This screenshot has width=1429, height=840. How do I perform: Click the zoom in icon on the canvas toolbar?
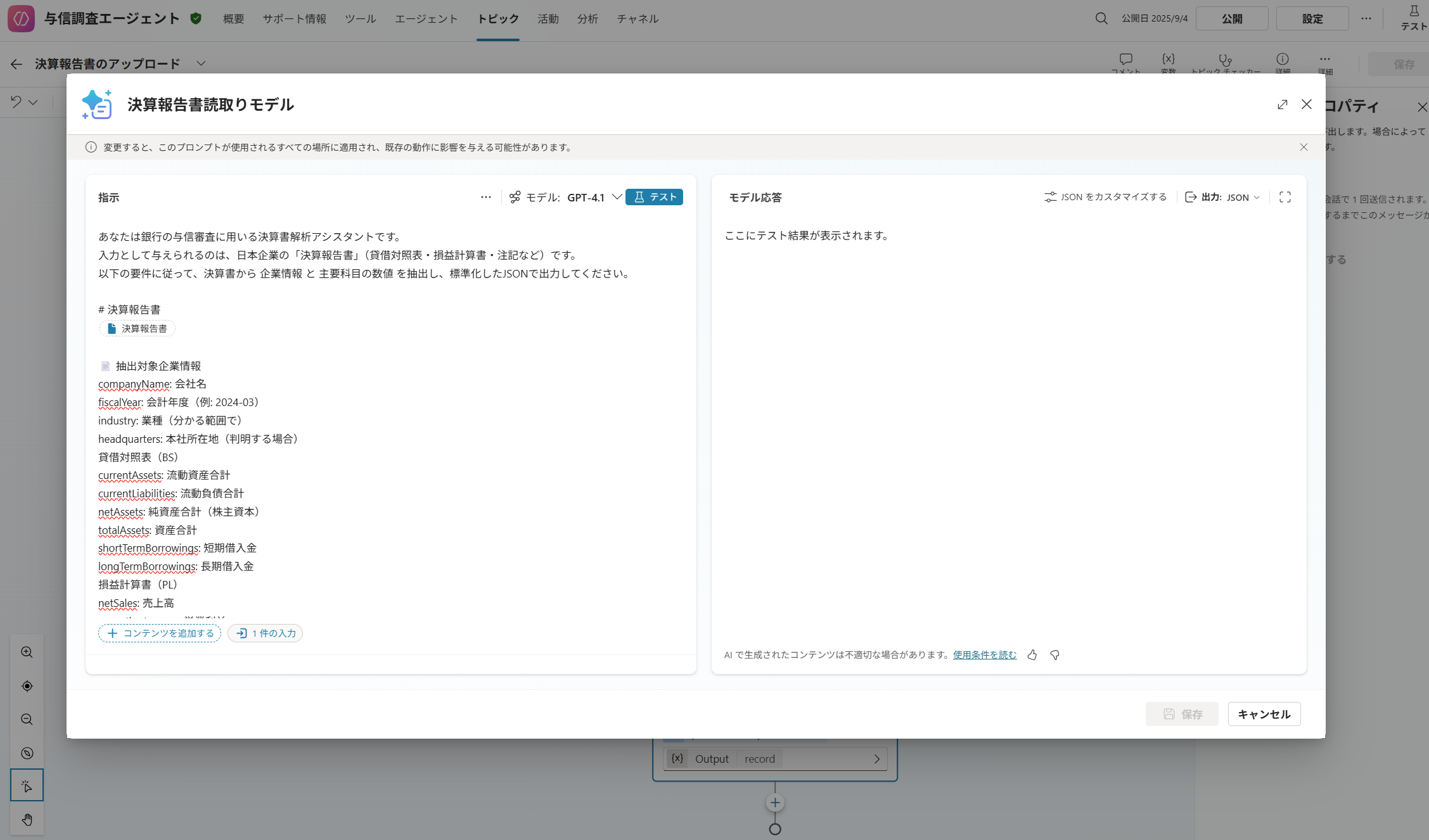pyautogui.click(x=27, y=652)
